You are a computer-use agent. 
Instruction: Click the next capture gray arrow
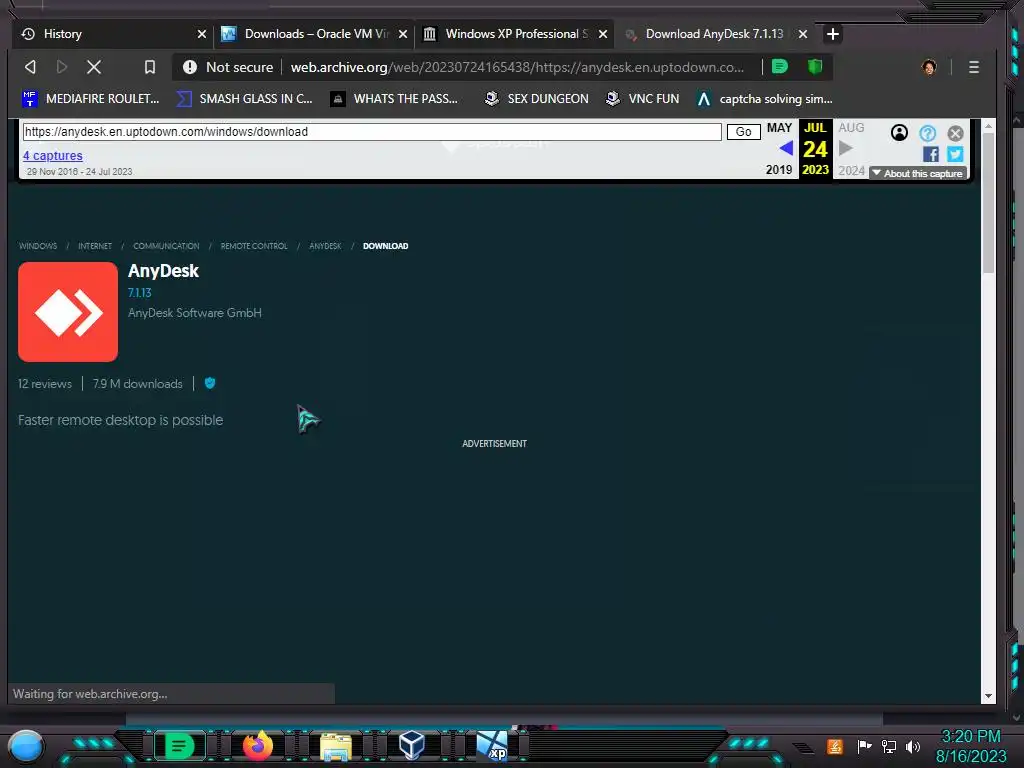845,148
